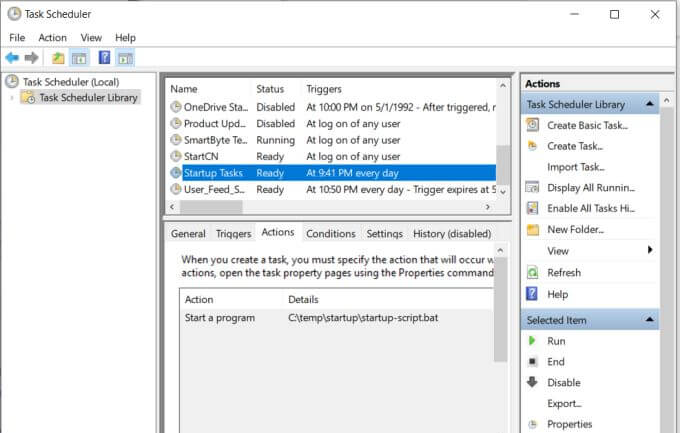The width and height of the screenshot is (680, 433).
Task: Click the task list horizontal scrollbar thumb
Action: point(211,207)
